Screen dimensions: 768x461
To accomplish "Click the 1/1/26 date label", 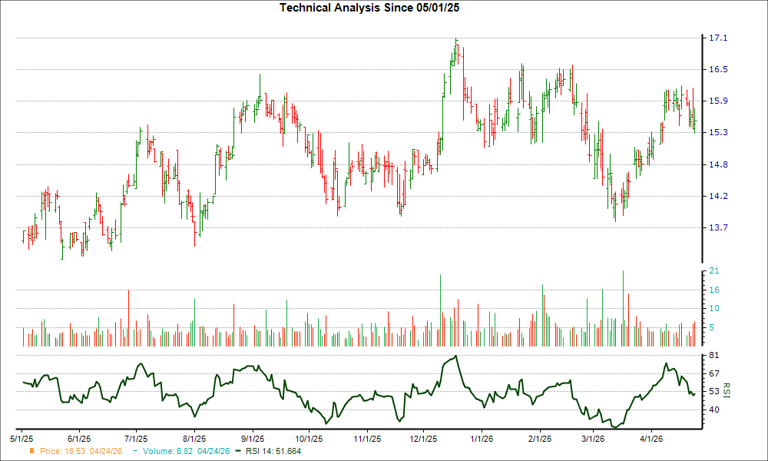I will (481, 438).
